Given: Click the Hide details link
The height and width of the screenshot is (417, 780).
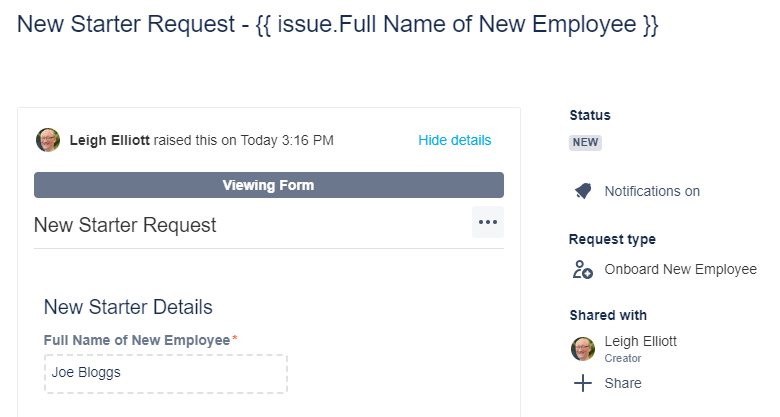Looking at the screenshot, I should (x=455, y=140).
